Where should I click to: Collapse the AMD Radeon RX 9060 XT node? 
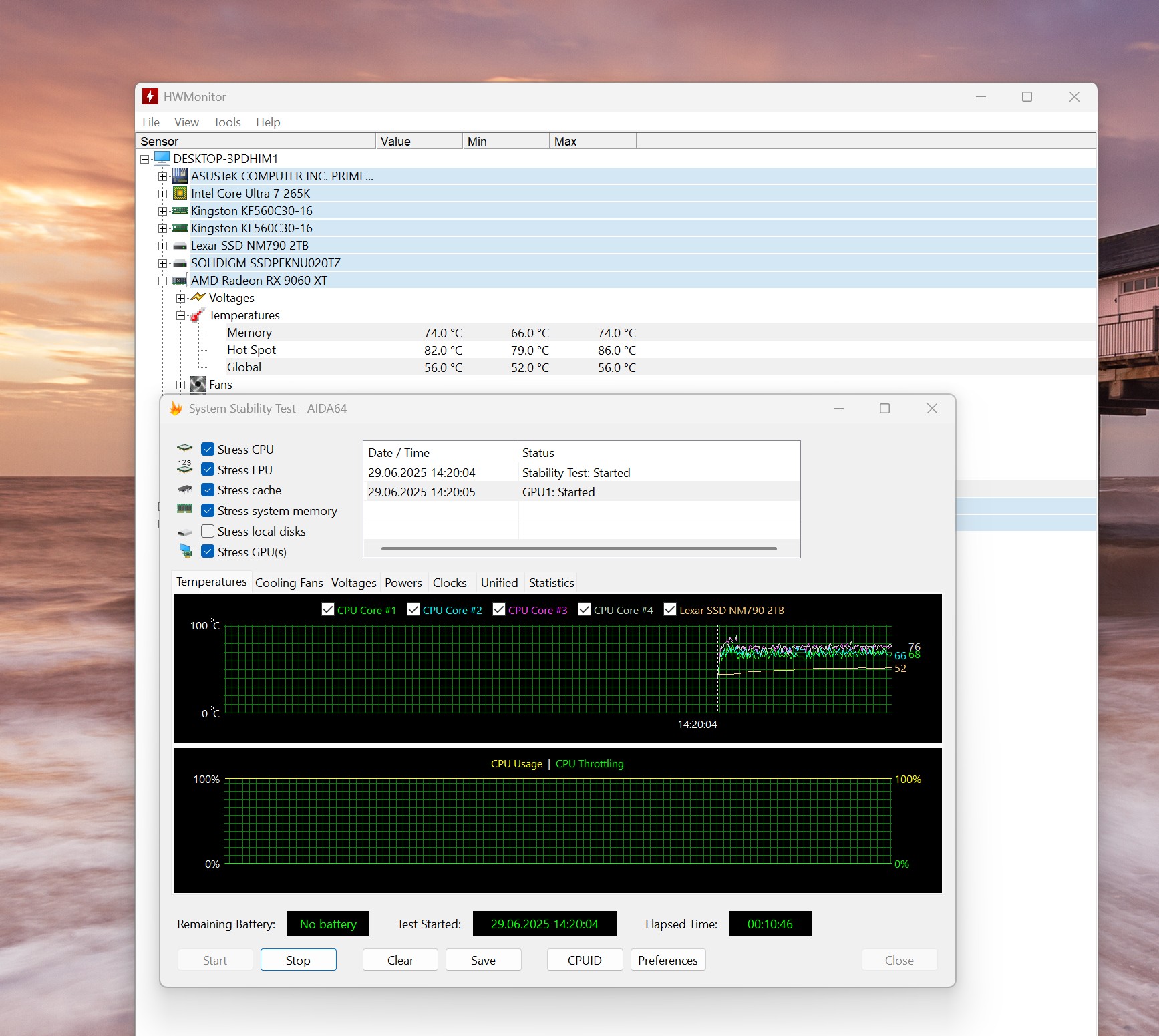point(162,281)
